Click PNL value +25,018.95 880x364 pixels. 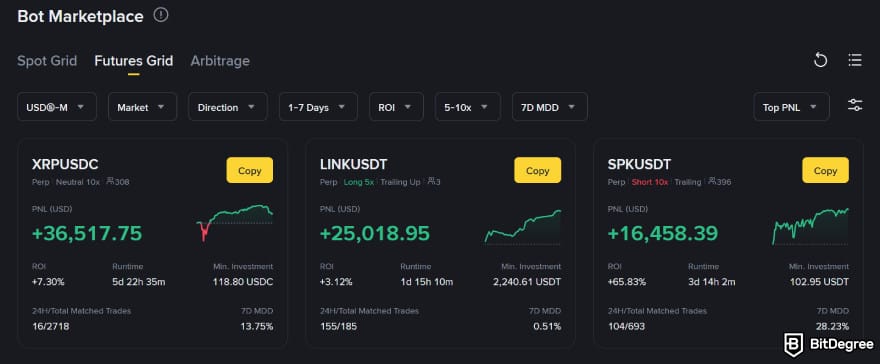click(x=375, y=233)
